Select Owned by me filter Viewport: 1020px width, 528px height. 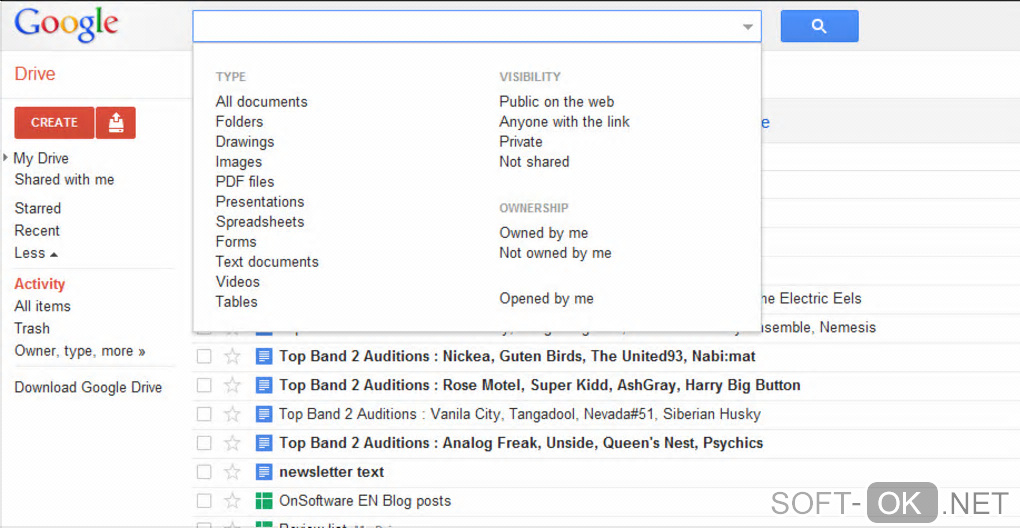(544, 233)
